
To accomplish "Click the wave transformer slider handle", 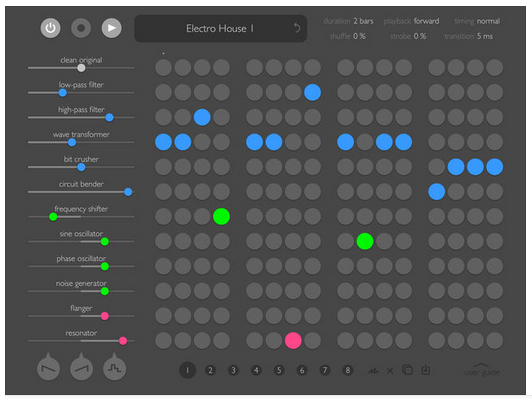I will coord(72,142).
